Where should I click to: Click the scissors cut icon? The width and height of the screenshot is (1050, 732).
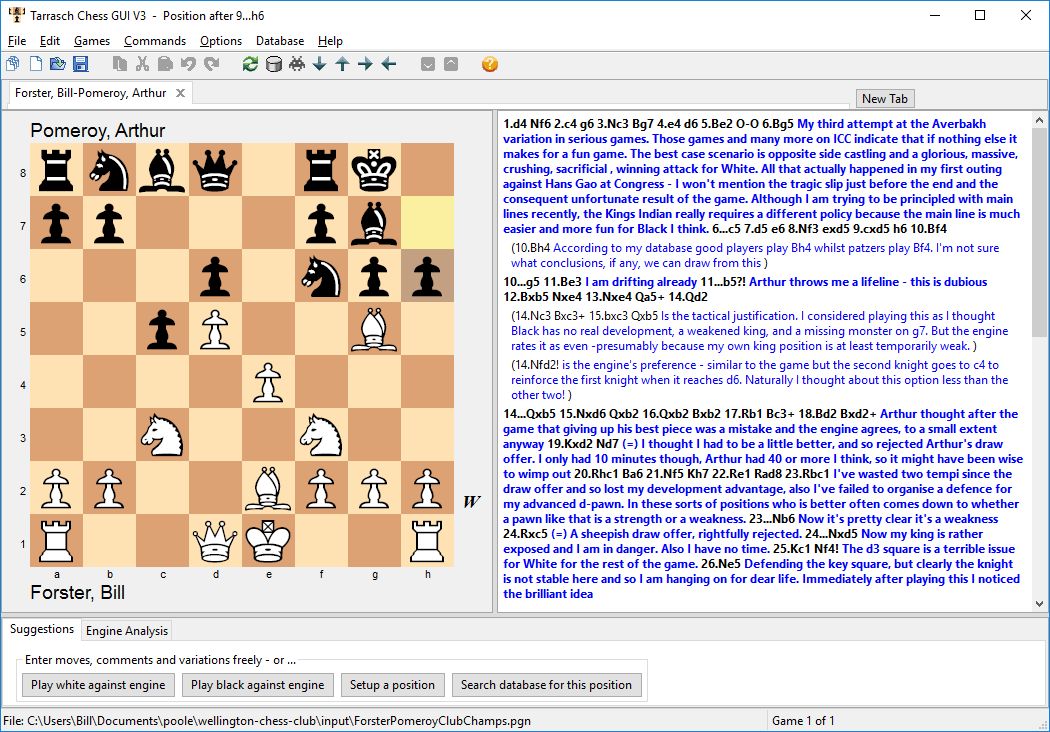click(x=143, y=64)
